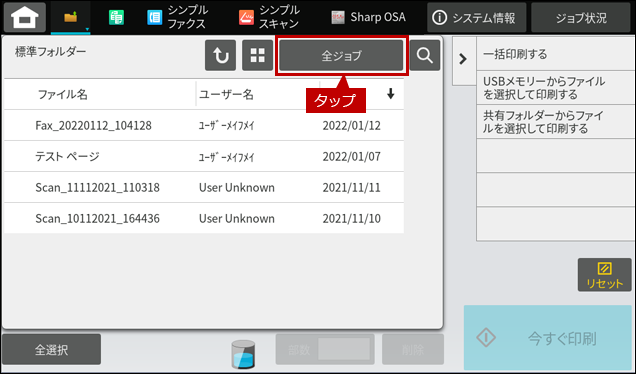Open システム情報 panel
Image resolution: width=636 pixels, height=374 pixels.
coord(477,17)
